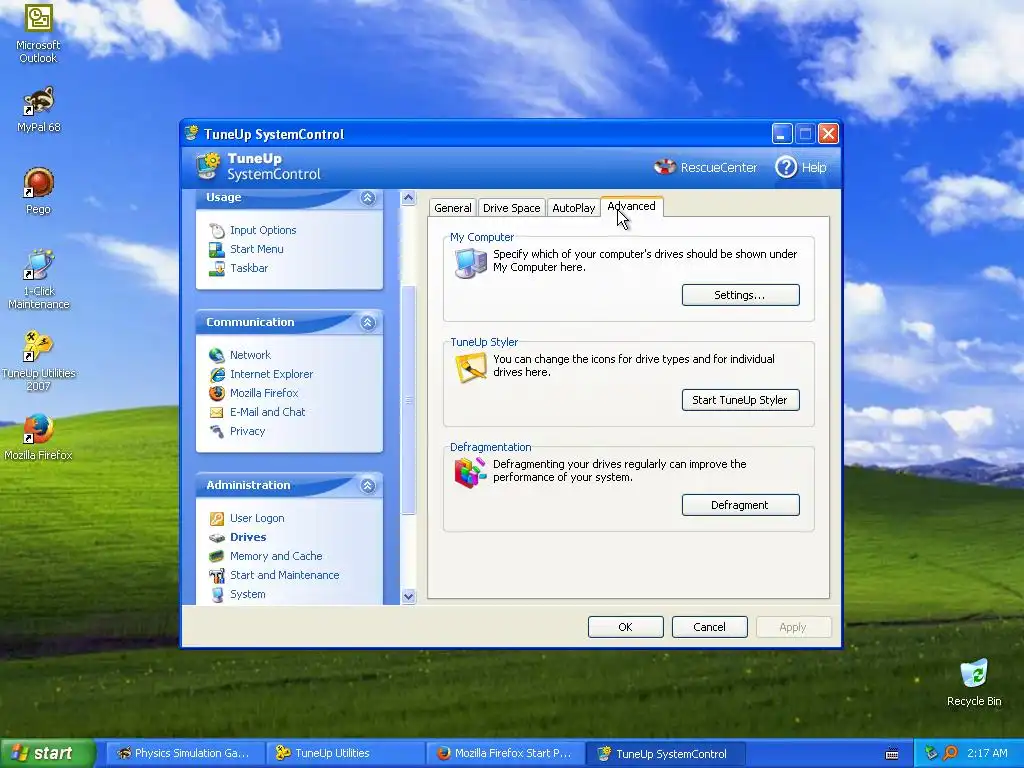
Task: Select the Pego desktop shortcut
Action: coord(38,183)
